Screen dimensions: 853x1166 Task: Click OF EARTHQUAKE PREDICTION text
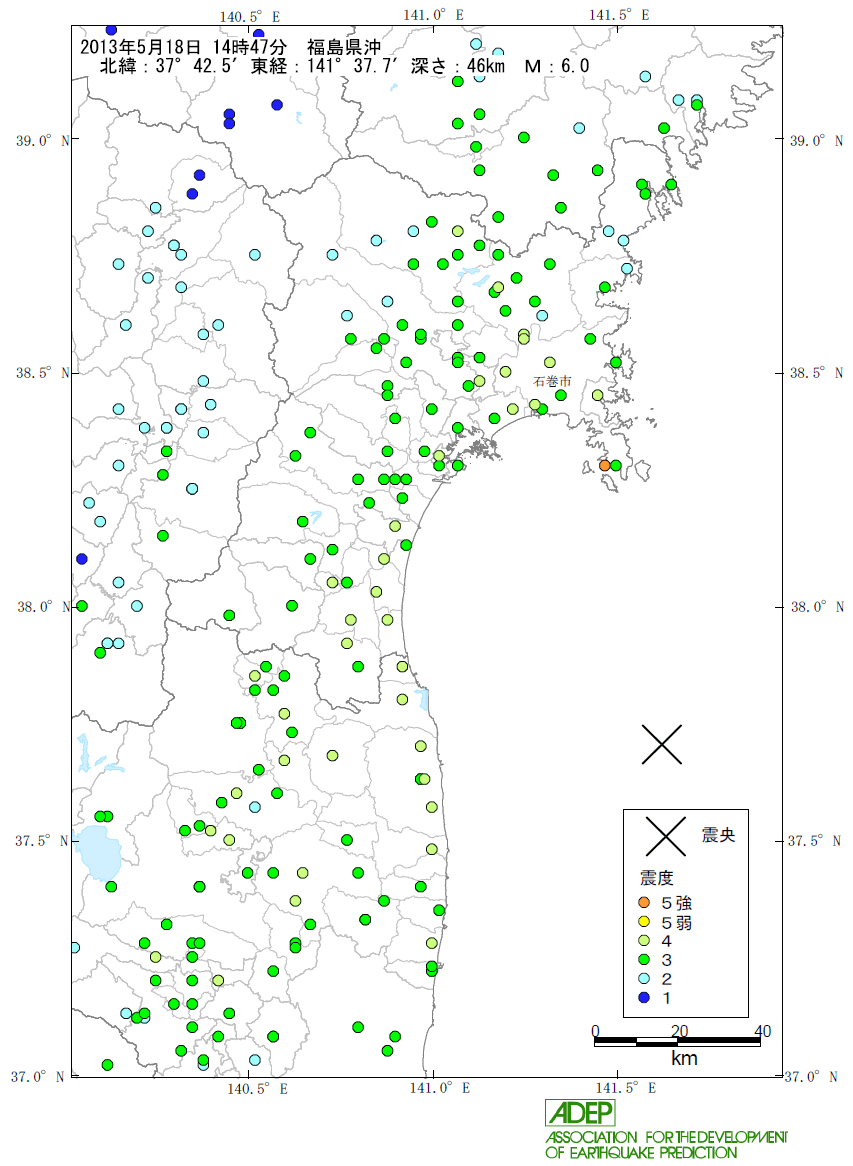641,1153
